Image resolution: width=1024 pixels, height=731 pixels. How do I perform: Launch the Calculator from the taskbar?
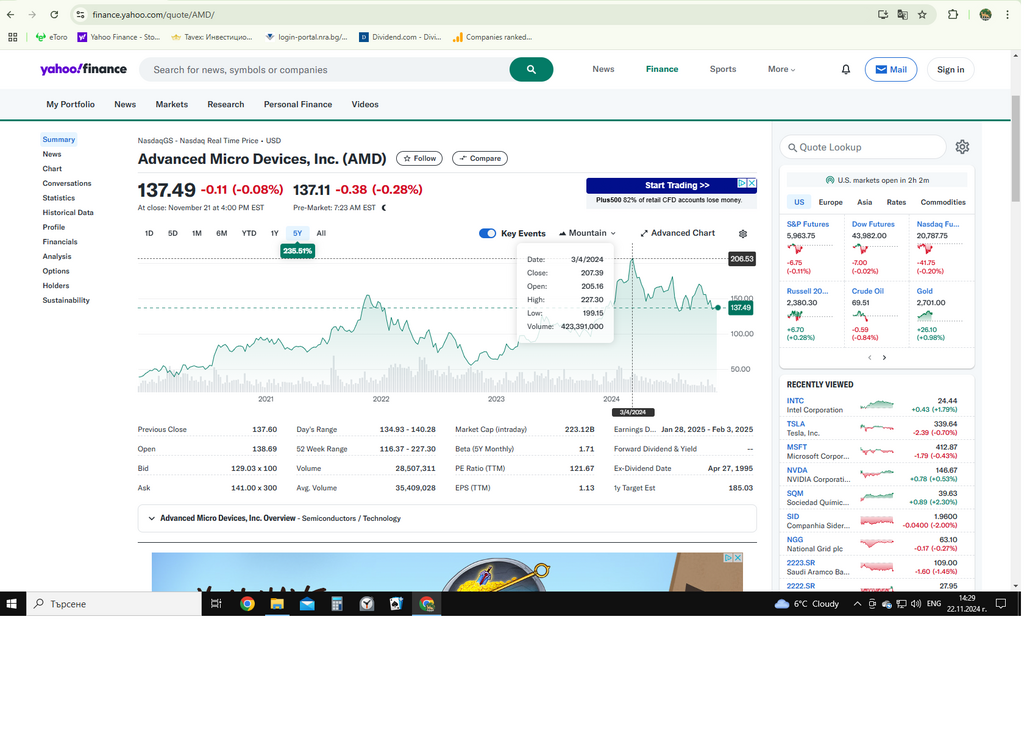[x=337, y=604]
